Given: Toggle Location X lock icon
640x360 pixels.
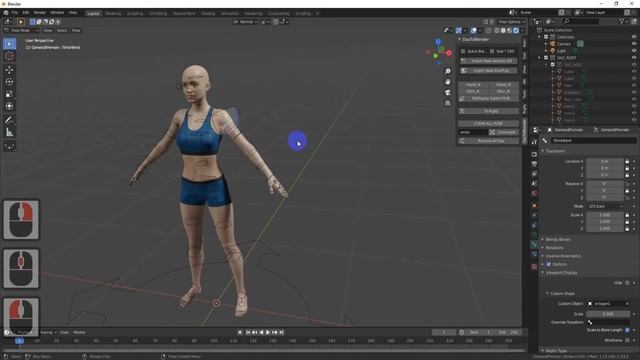Looking at the screenshot, I should pyautogui.click(x=627, y=162).
